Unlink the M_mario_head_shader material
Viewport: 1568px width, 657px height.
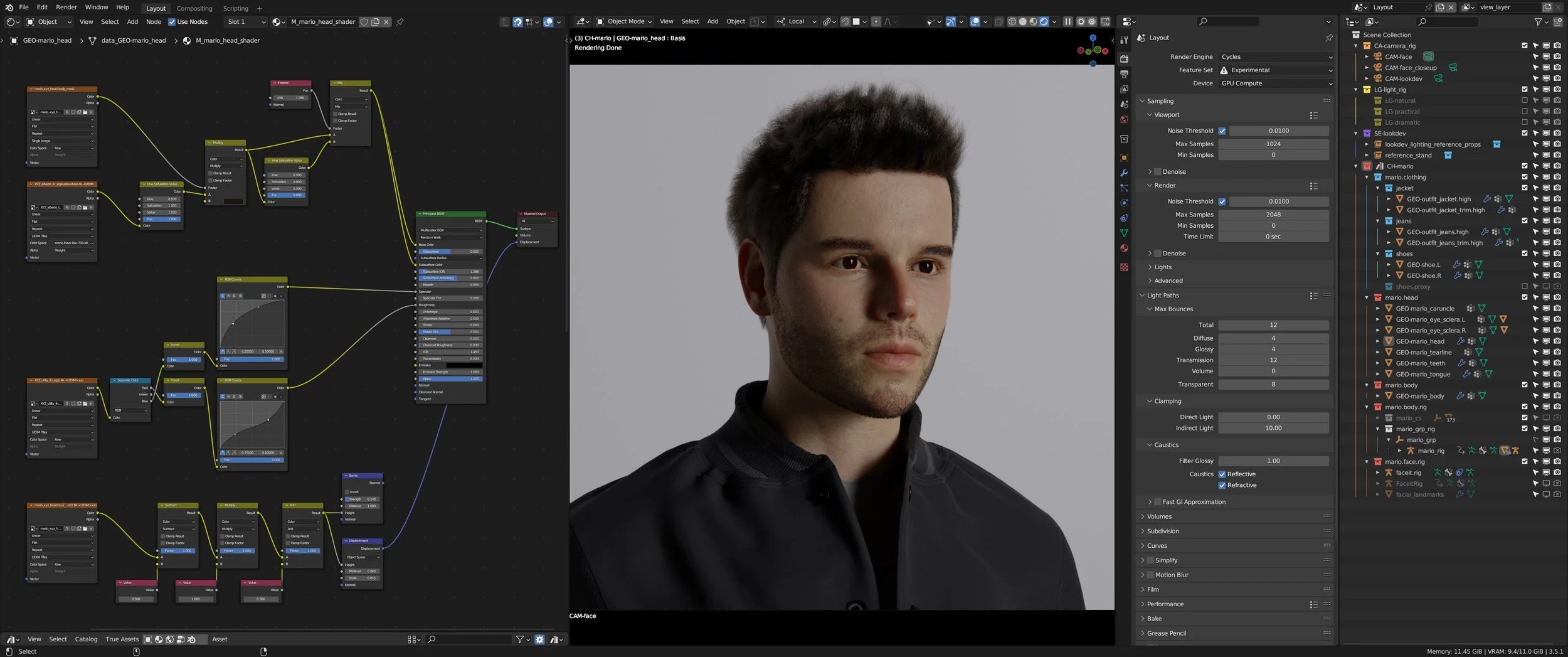[386, 22]
